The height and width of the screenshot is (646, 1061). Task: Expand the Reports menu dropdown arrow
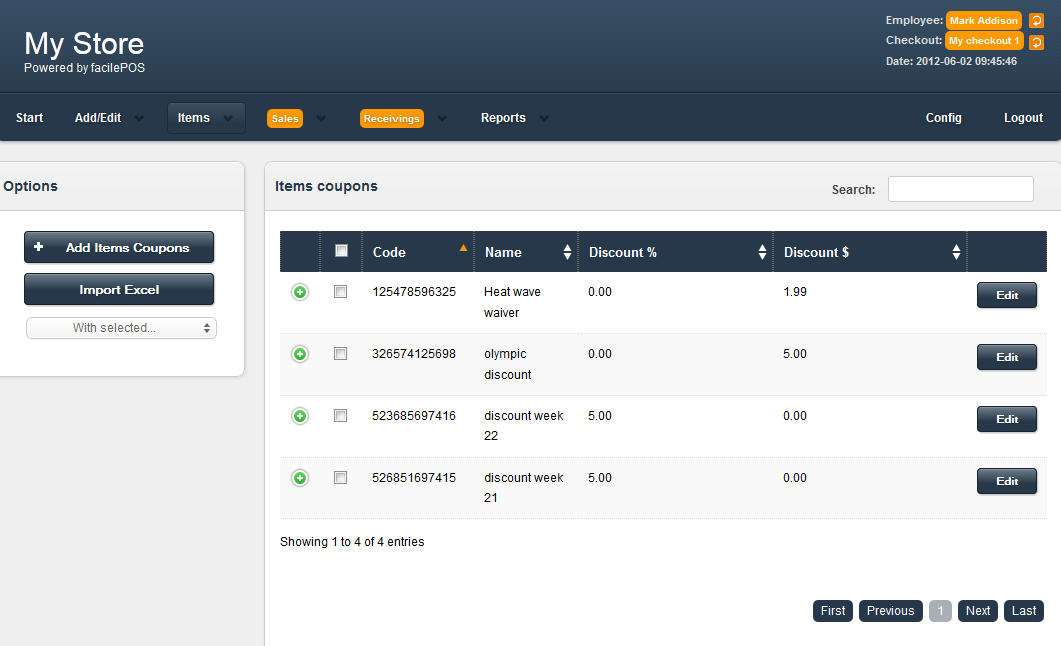coord(544,118)
